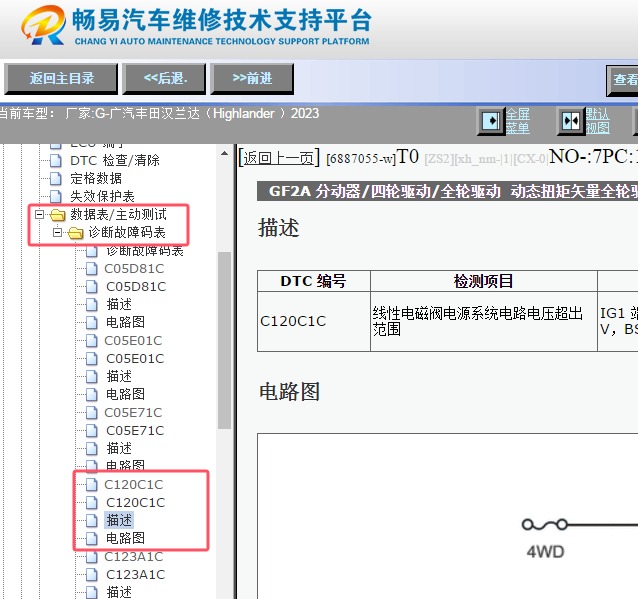Click the 描述 heading in the content pane

click(x=279, y=228)
